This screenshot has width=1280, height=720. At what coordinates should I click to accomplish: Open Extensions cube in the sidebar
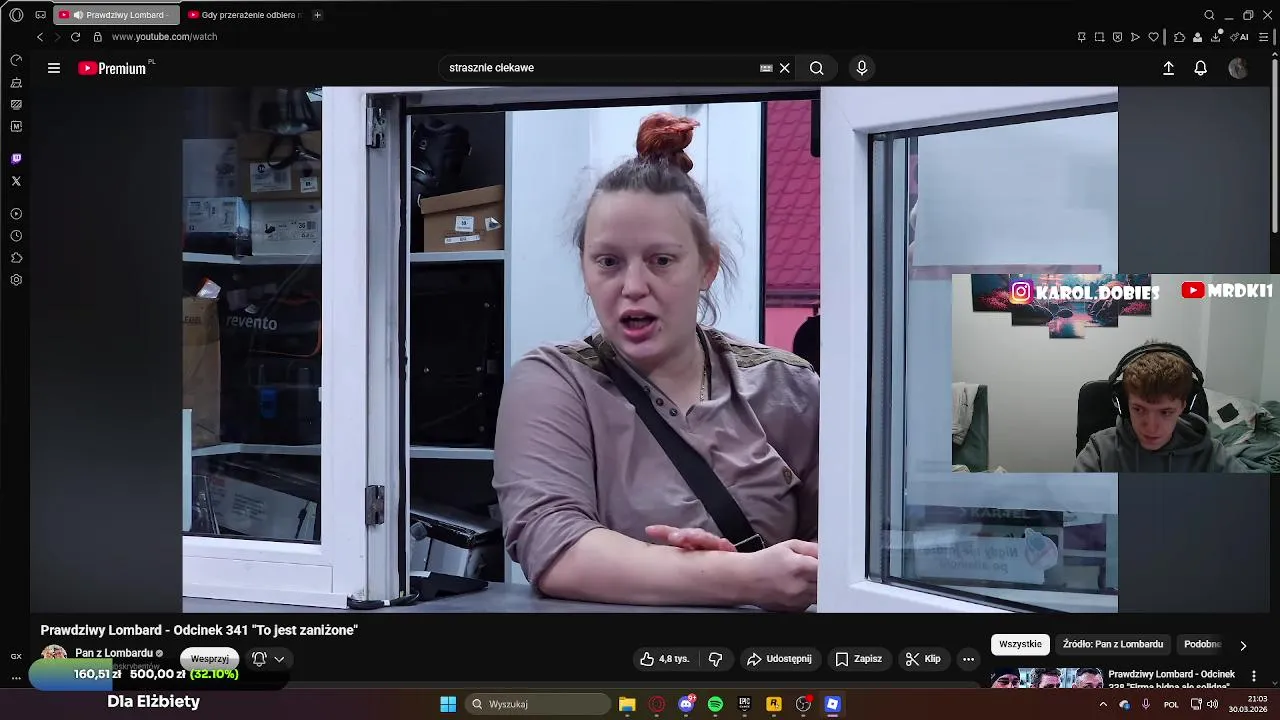point(16,258)
